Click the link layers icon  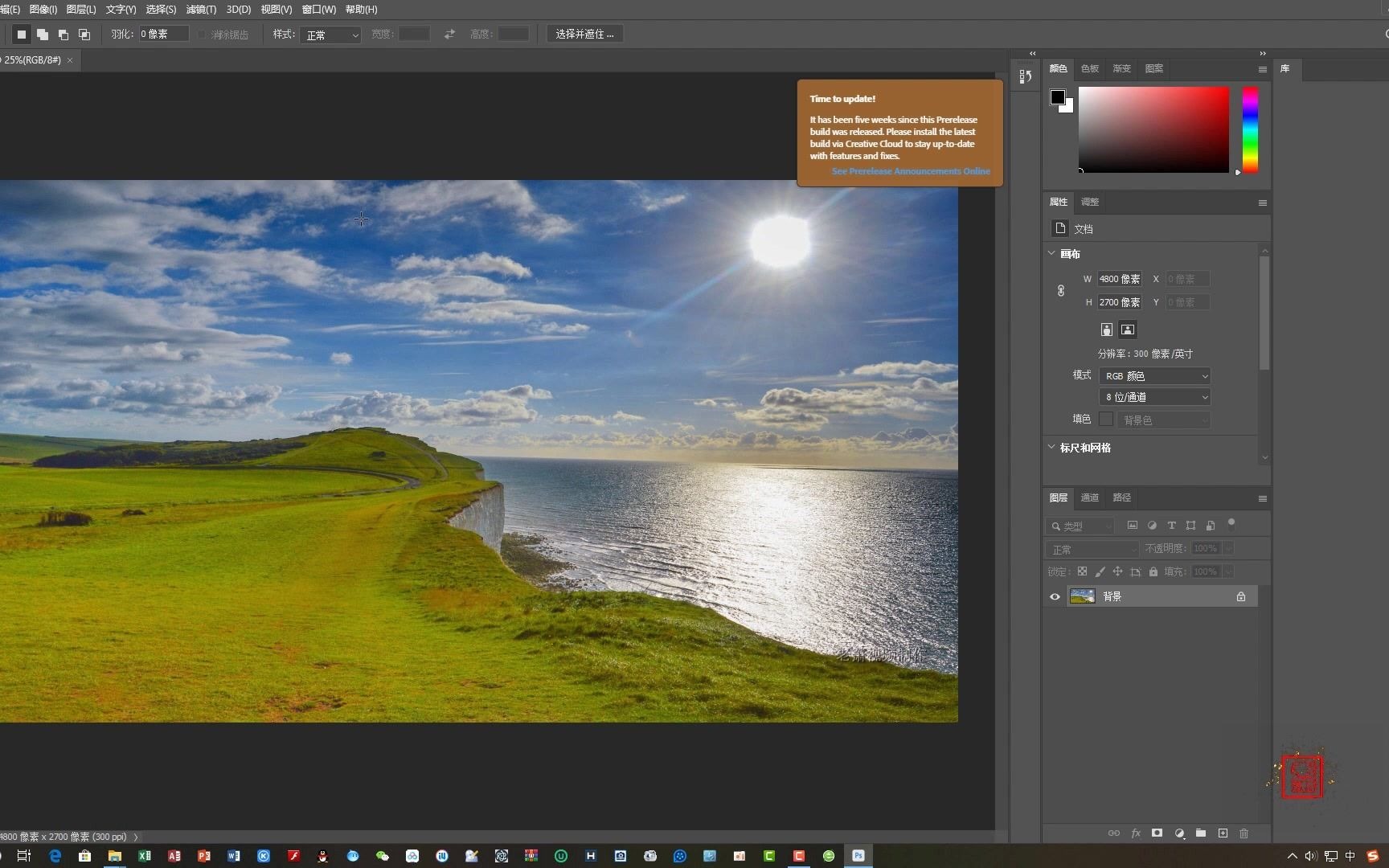click(x=1113, y=833)
